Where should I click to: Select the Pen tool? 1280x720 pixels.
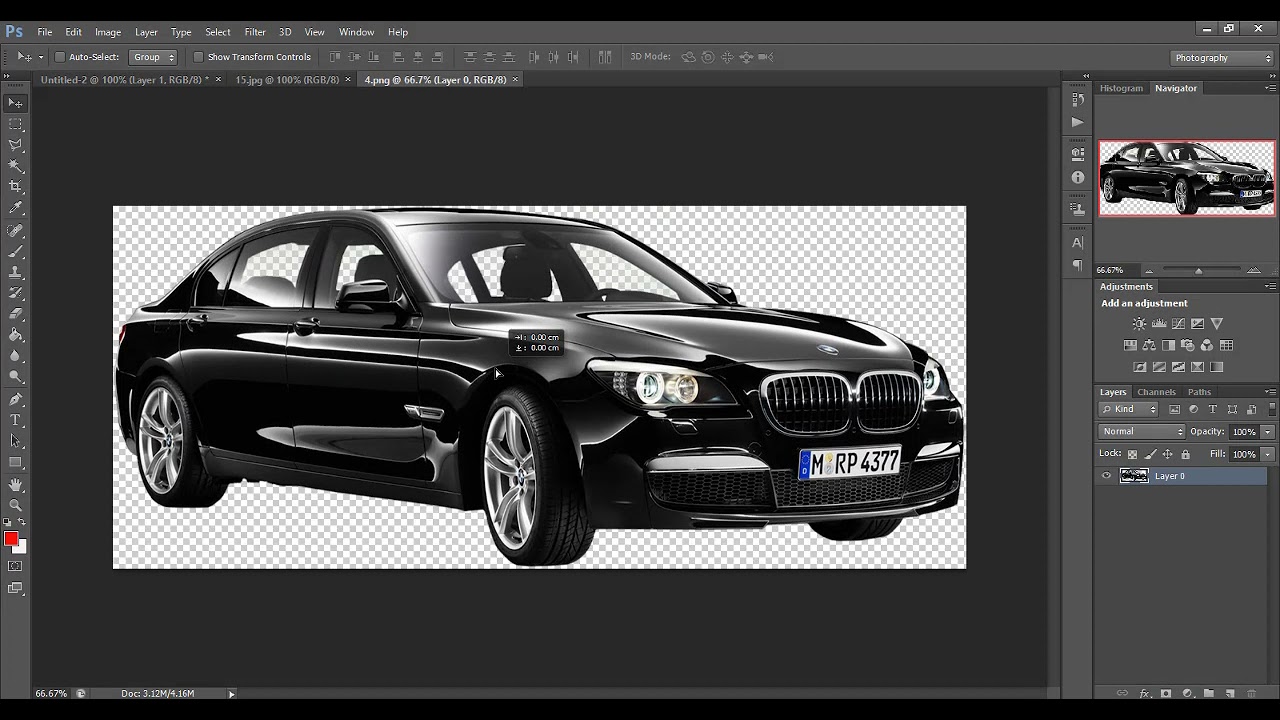tap(16, 399)
